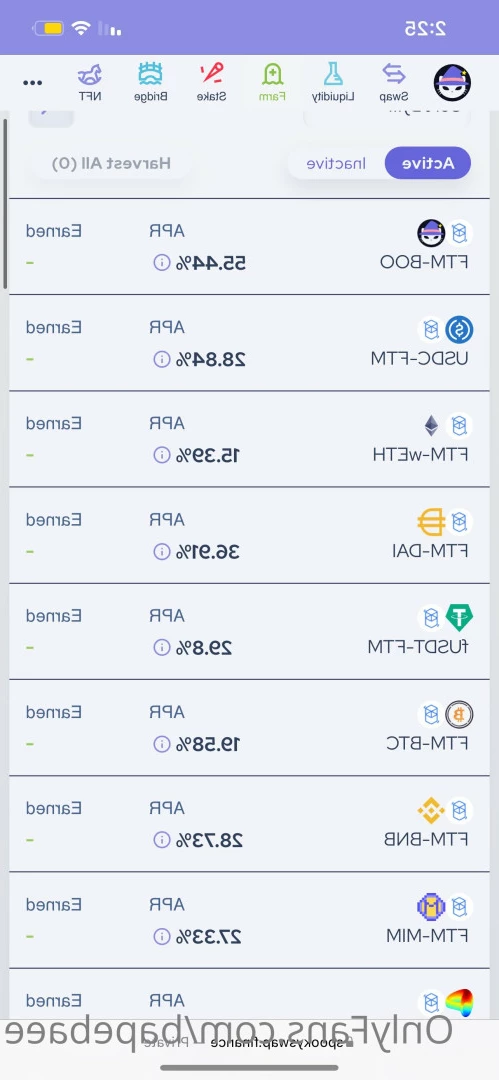Open the NFT rocking horse icon
The width and height of the screenshot is (499, 1080).
coord(90,74)
